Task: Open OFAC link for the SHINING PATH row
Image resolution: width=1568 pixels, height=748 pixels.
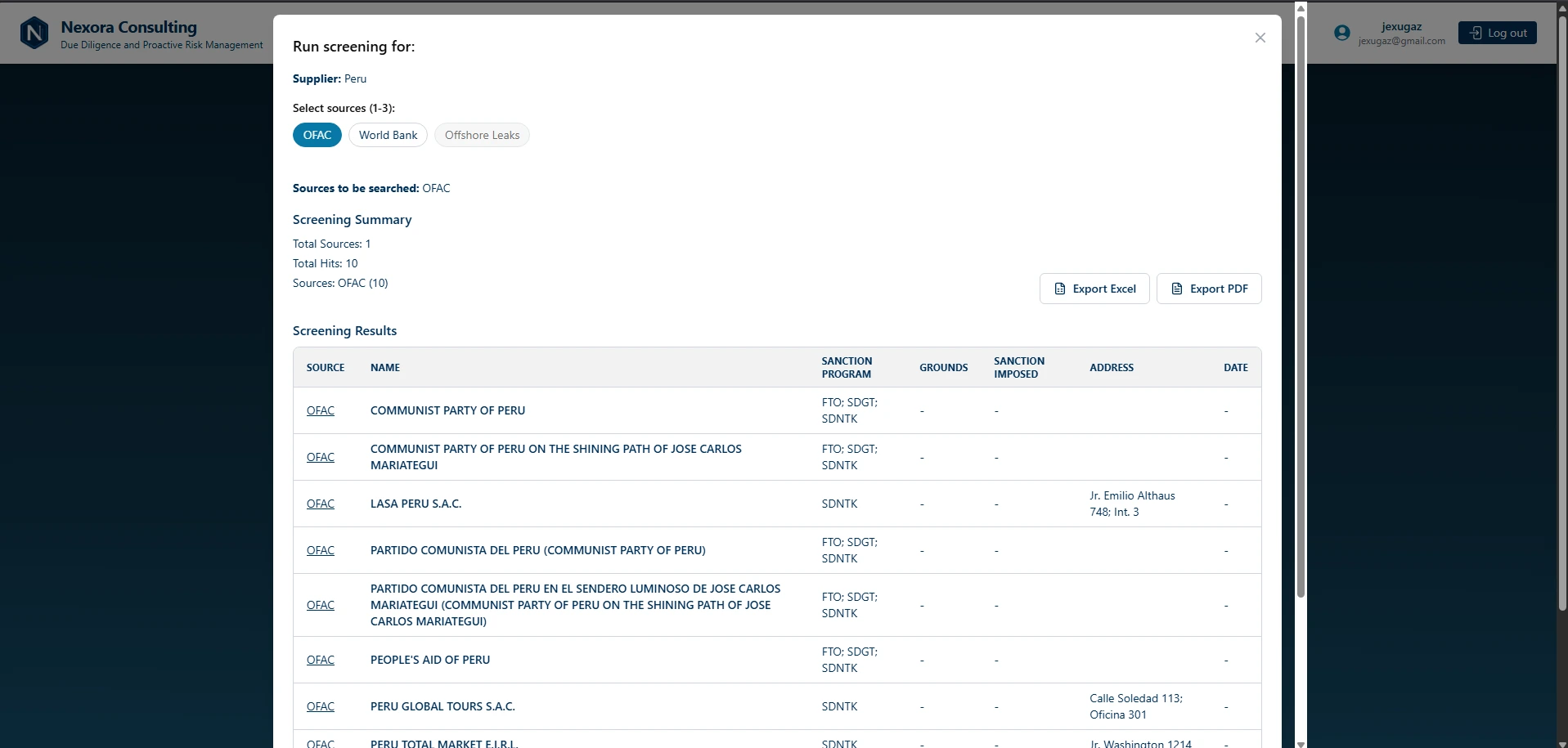Action: [321, 457]
